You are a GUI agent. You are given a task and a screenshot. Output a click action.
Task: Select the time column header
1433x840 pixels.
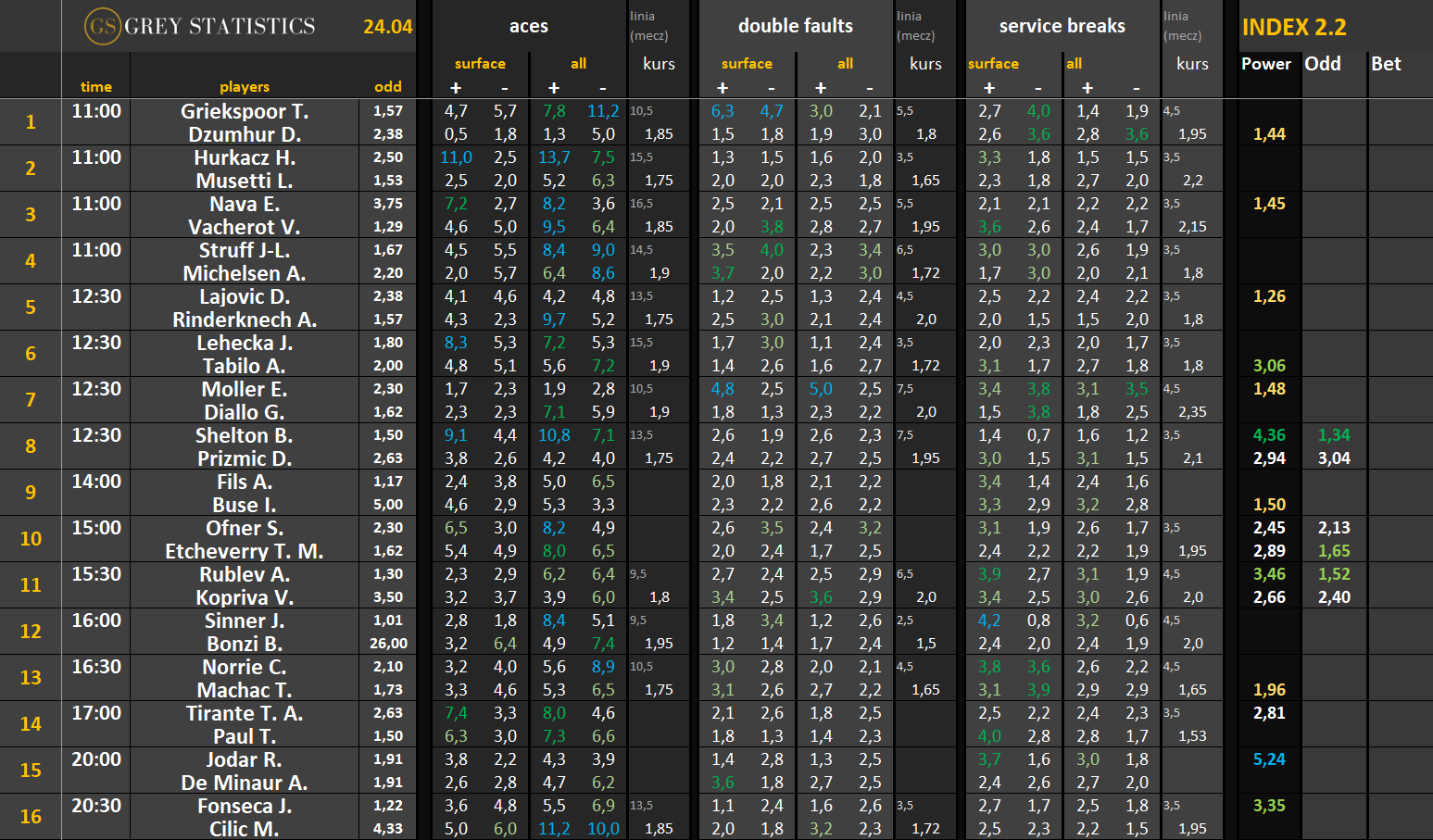(96, 87)
